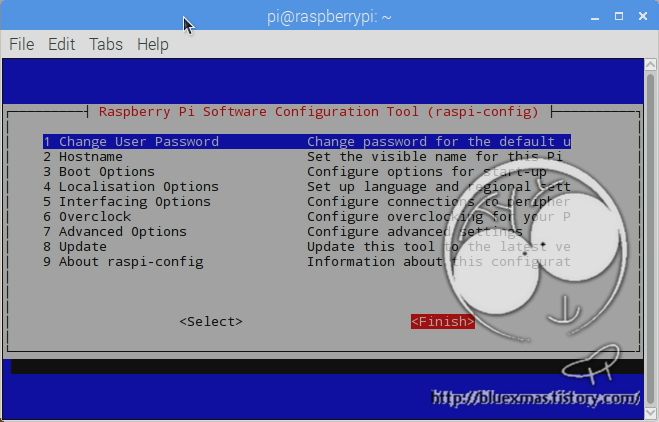Click "Information about this configurat" description
The image size is (659, 422).
pos(439,262)
